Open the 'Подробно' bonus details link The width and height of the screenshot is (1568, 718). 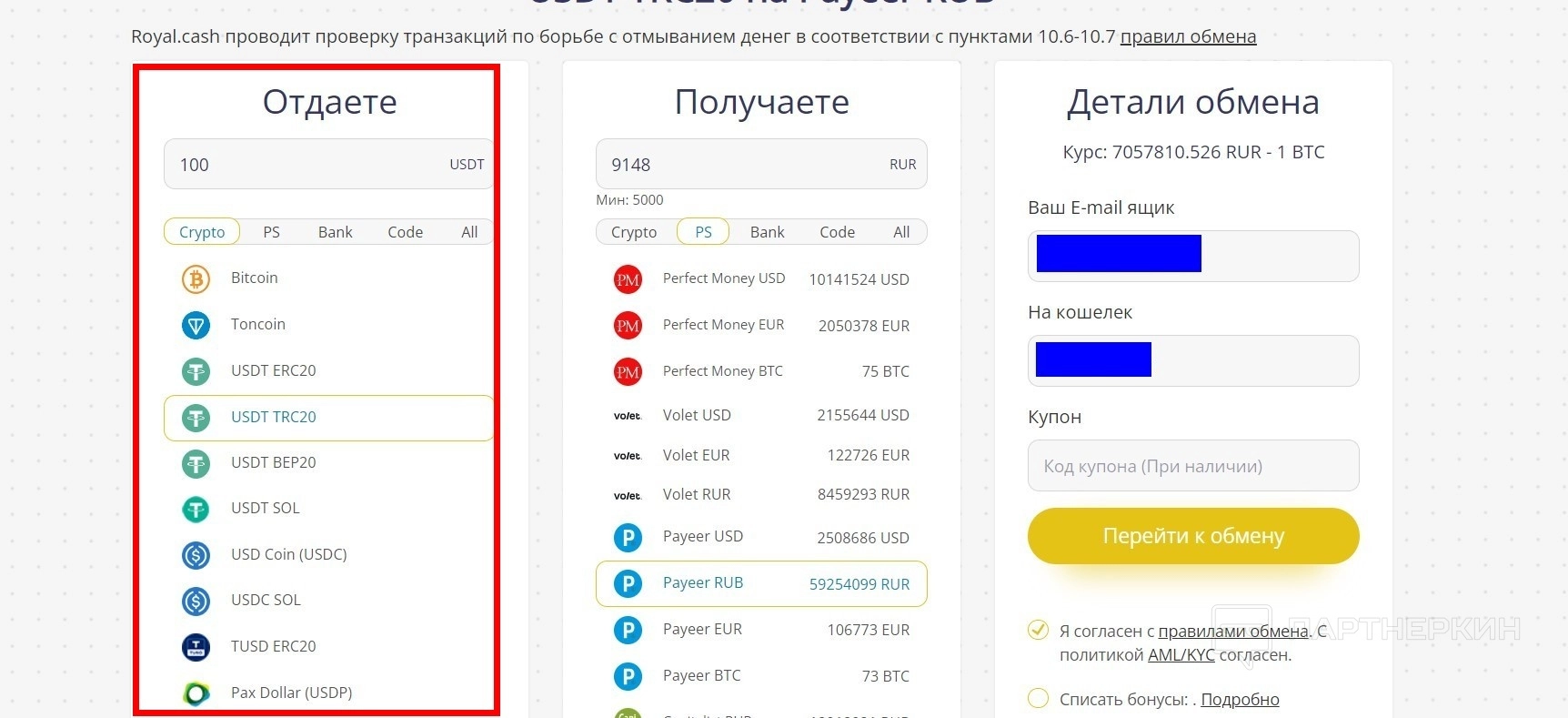tap(1240, 699)
